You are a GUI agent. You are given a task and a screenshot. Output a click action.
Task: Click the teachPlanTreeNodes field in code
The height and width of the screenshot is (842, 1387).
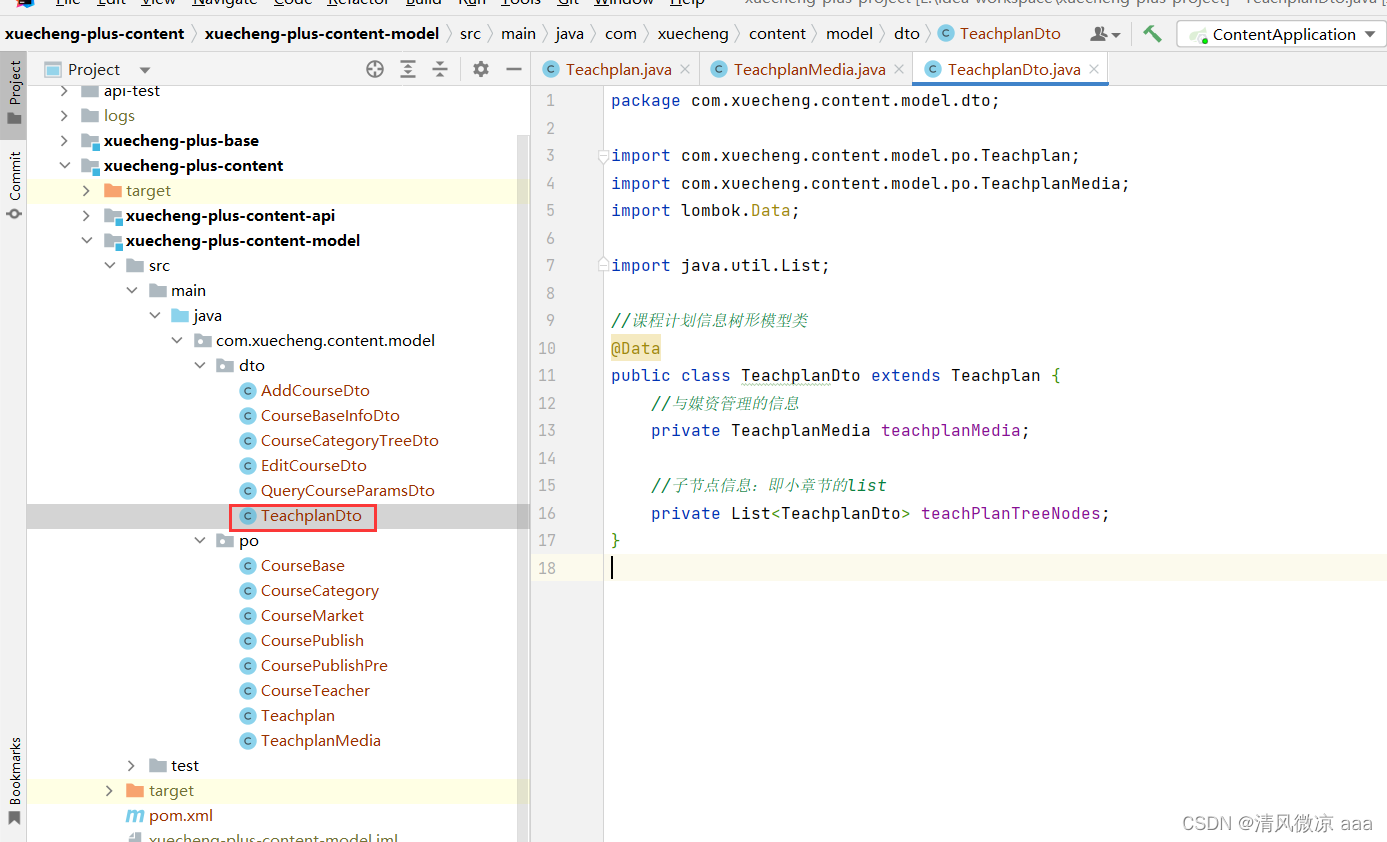(1010, 513)
